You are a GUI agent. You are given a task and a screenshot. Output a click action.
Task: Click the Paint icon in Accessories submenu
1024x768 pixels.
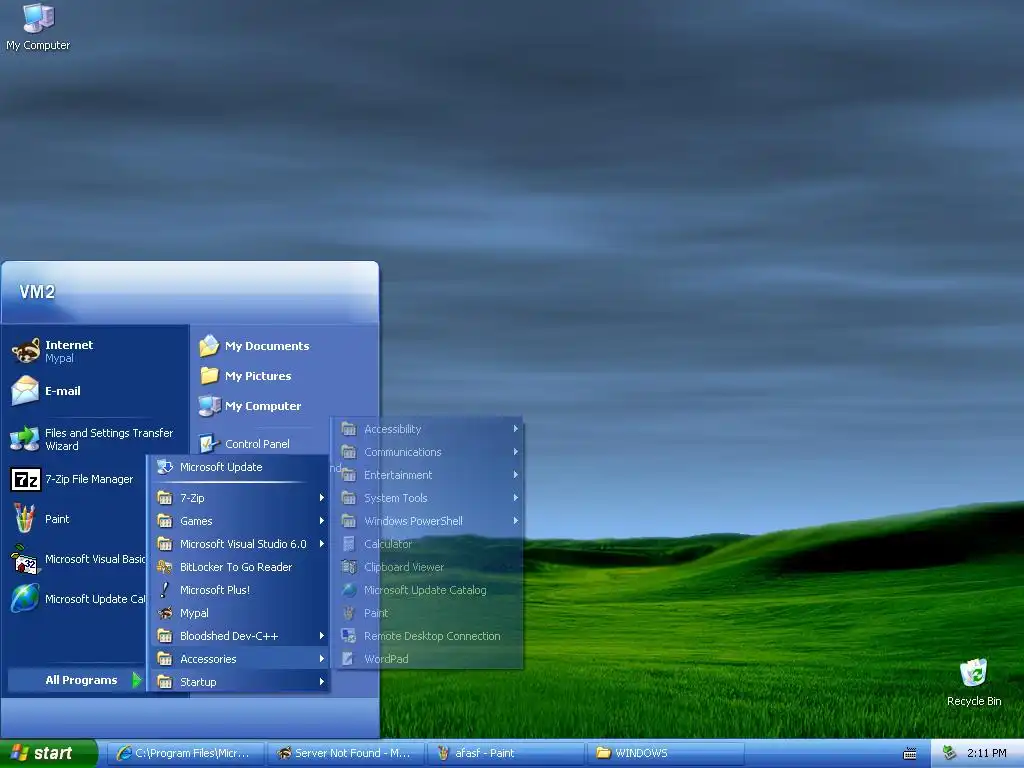point(349,613)
